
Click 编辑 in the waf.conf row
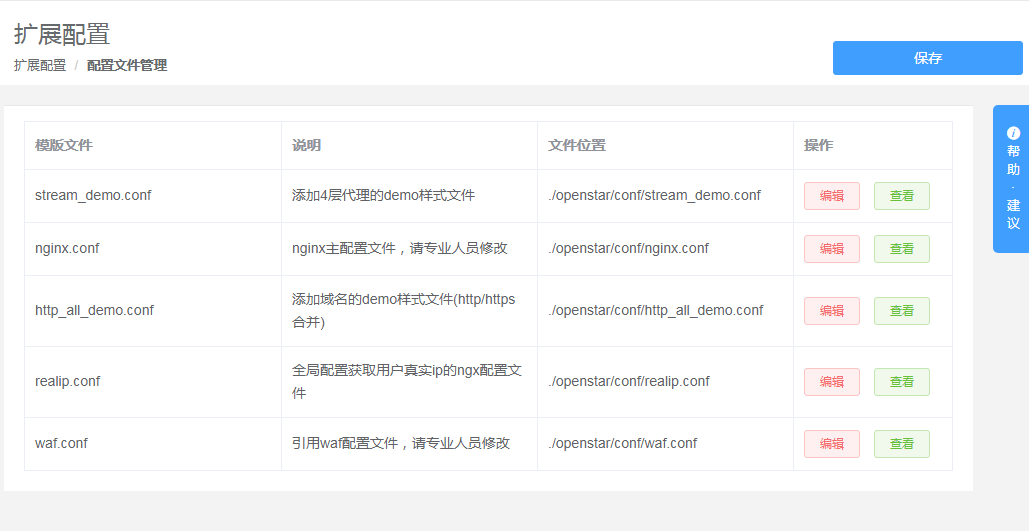pos(831,444)
